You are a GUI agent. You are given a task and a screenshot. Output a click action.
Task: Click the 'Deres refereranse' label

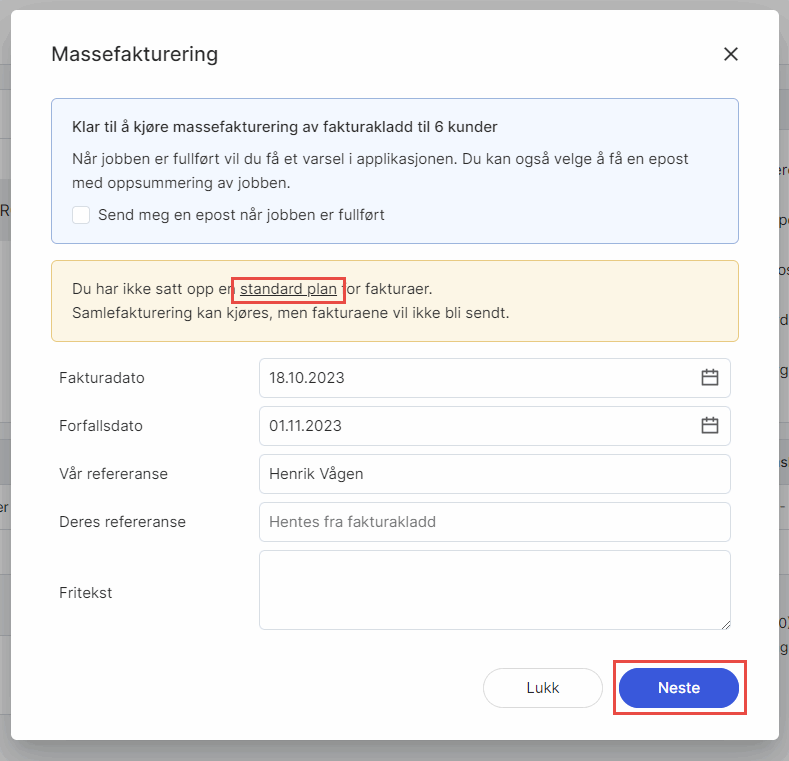[122, 522]
